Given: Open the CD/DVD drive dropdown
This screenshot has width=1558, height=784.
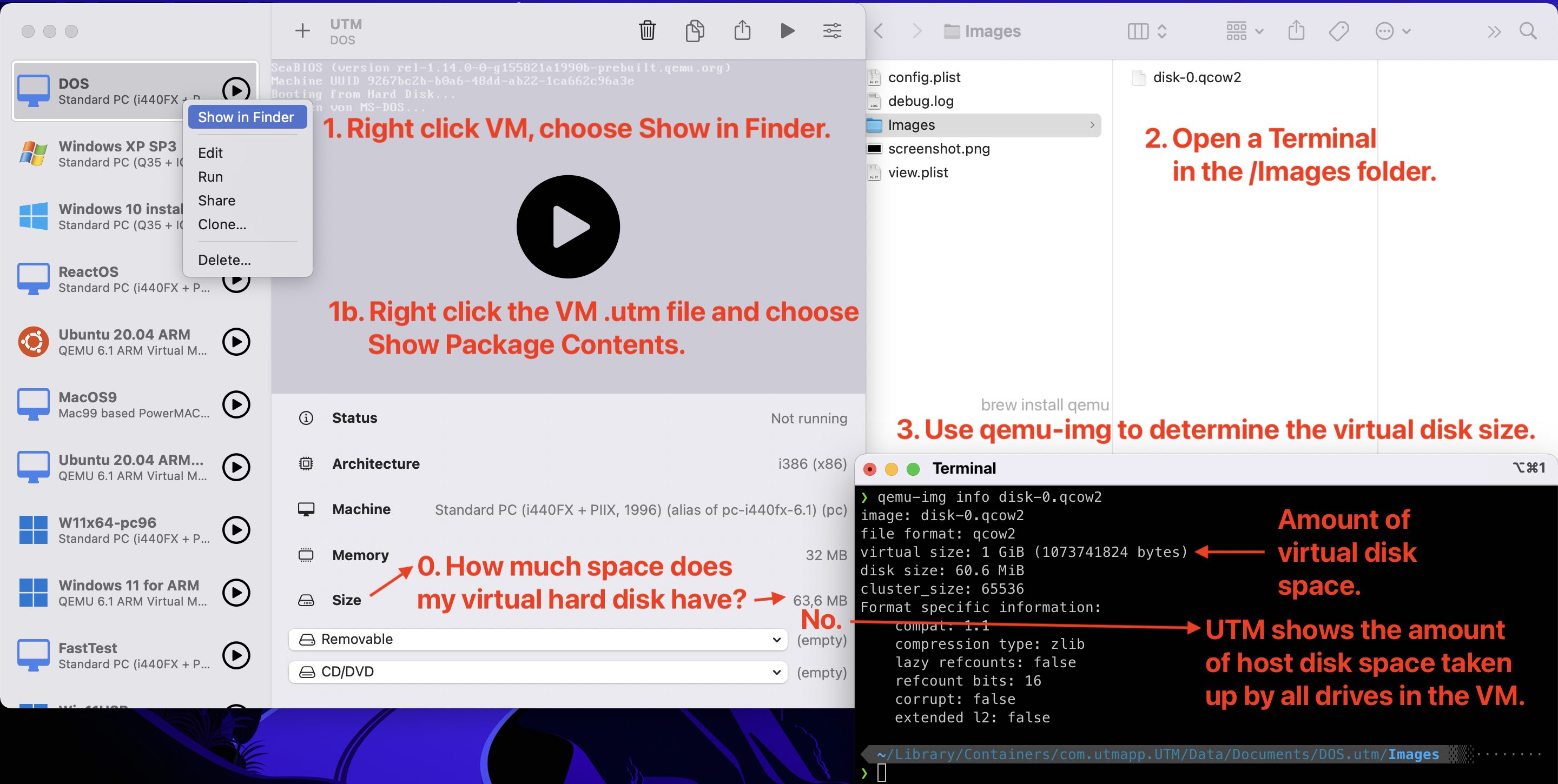Looking at the screenshot, I should [x=538, y=672].
